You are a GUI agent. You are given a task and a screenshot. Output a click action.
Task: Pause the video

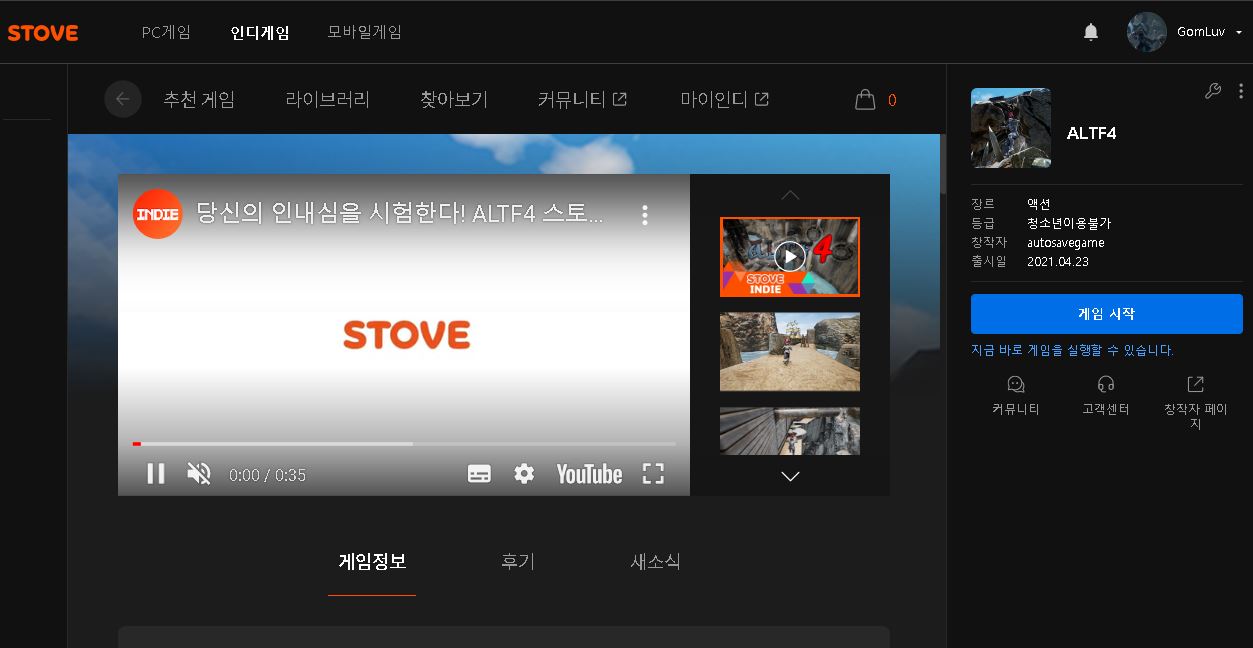pyautogui.click(x=156, y=474)
